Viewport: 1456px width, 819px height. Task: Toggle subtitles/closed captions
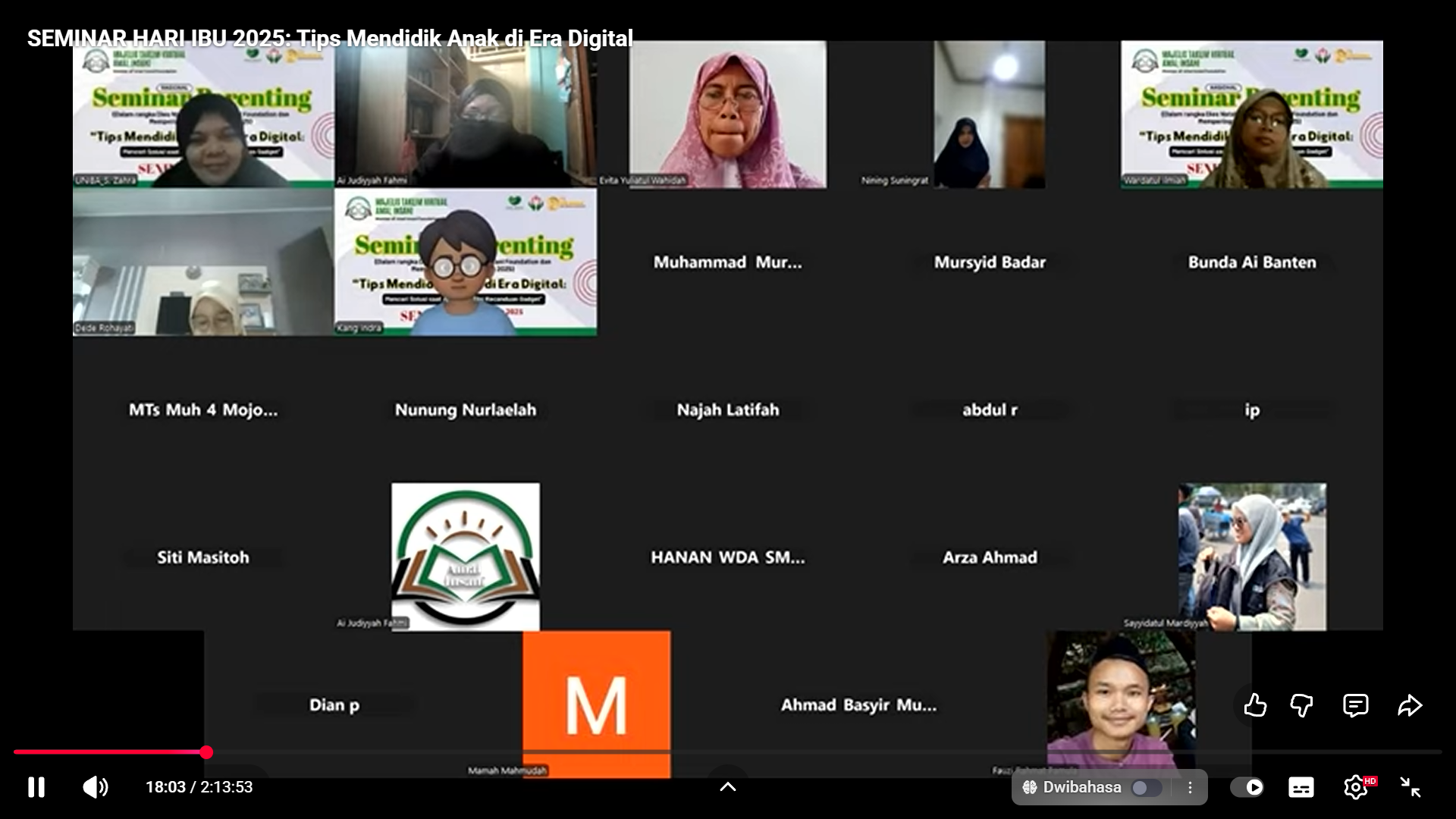tap(1301, 787)
